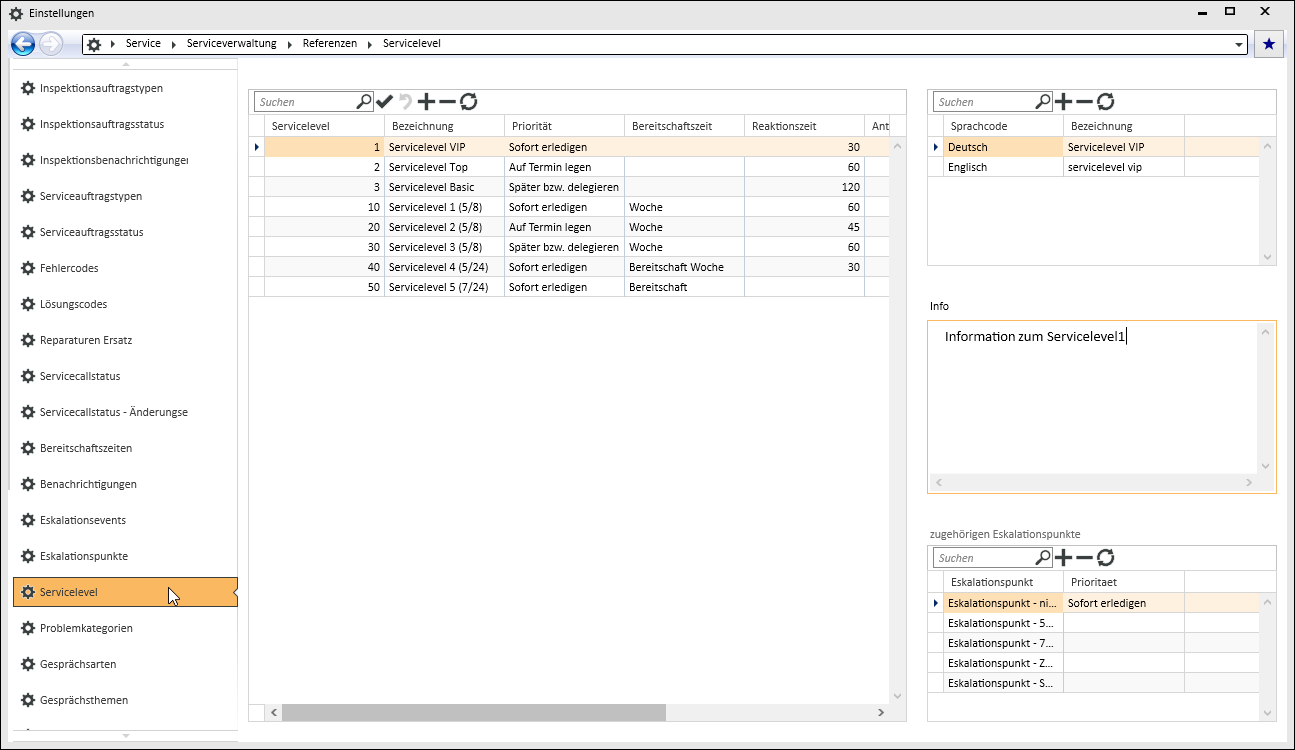Remove Eskalationspunkt with minus icon
The image size is (1295, 750).
tap(1084, 557)
